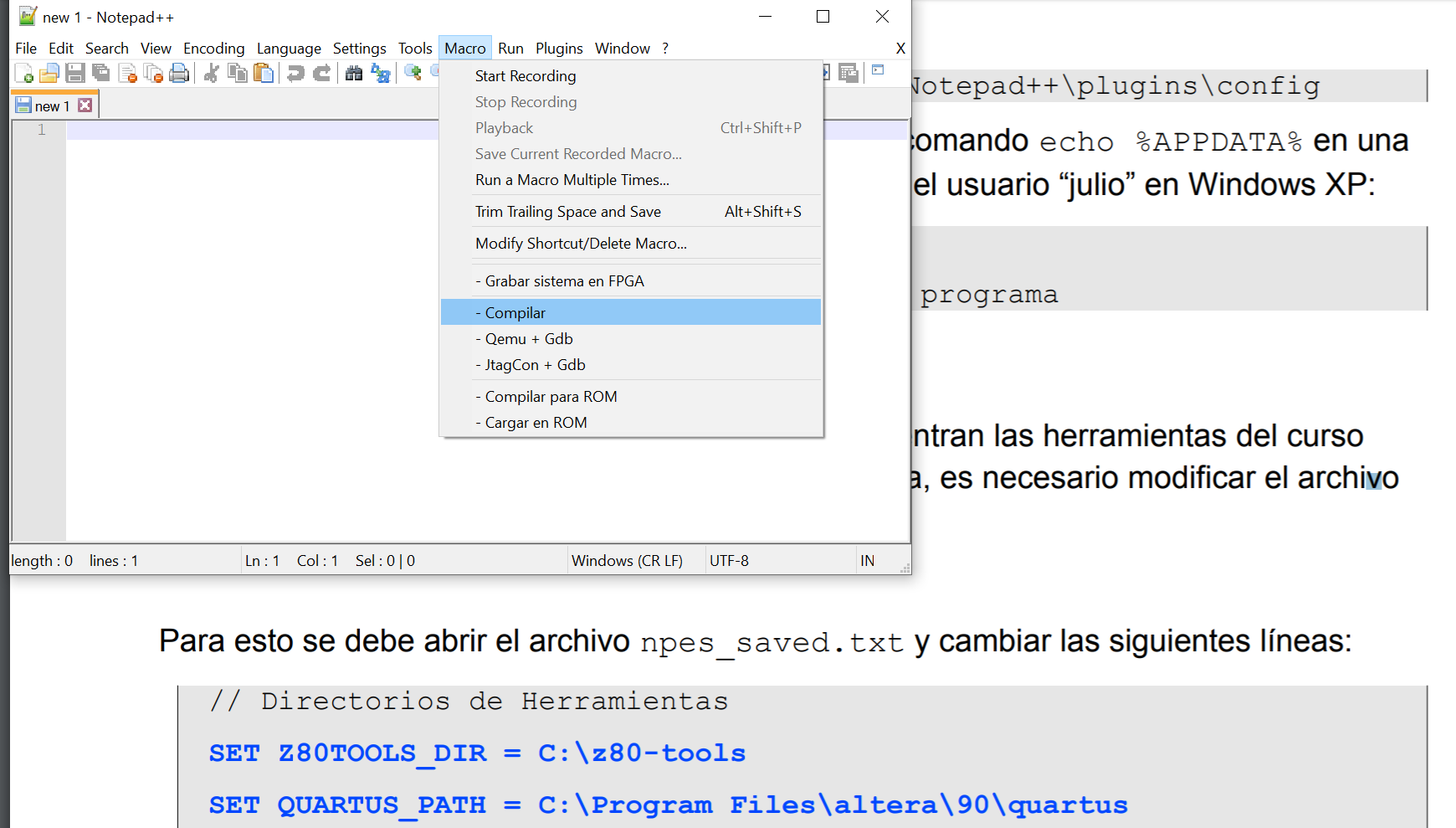Run the JtagCon + Gdb macro
Image resolution: width=1456 pixels, height=828 pixels.
click(x=631, y=364)
